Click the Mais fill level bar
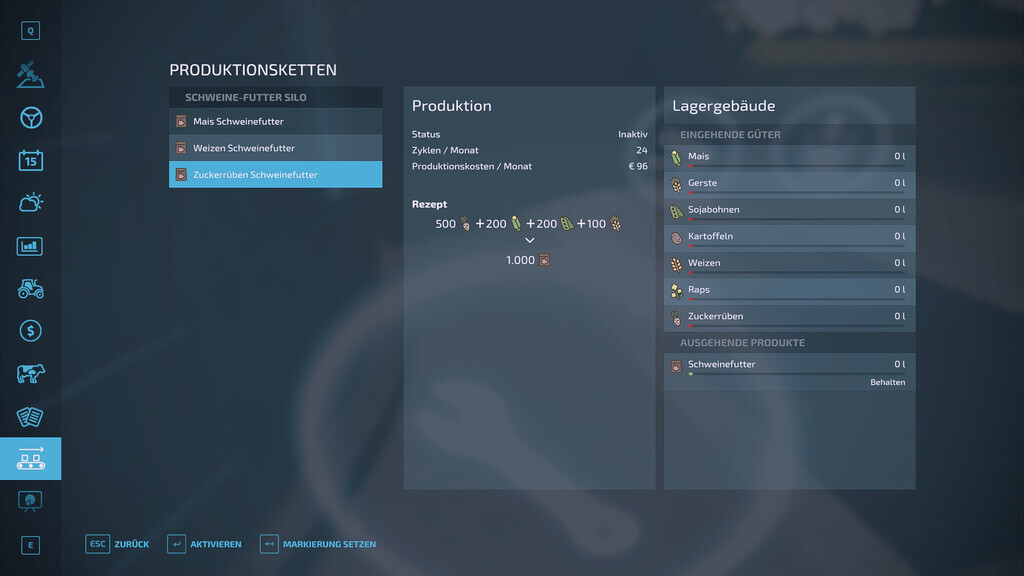1024x576 pixels. click(797, 166)
